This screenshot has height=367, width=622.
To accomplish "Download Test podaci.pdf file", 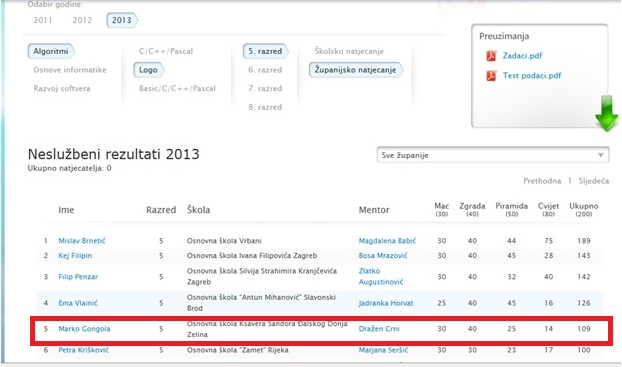I will [532, 75].
